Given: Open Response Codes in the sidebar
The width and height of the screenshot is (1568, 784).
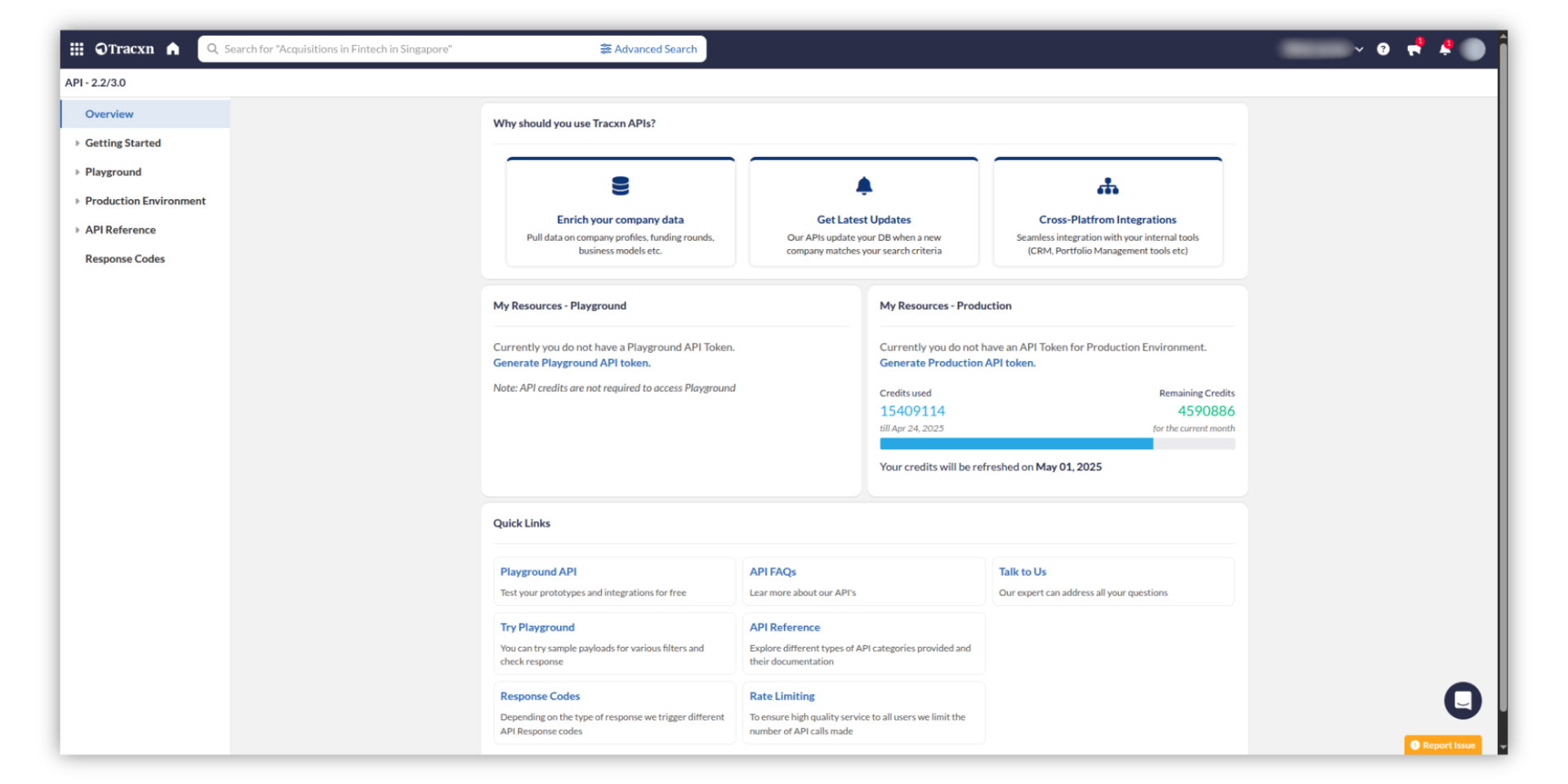Looking at the screenshot, I should click(x=125, y=259).
